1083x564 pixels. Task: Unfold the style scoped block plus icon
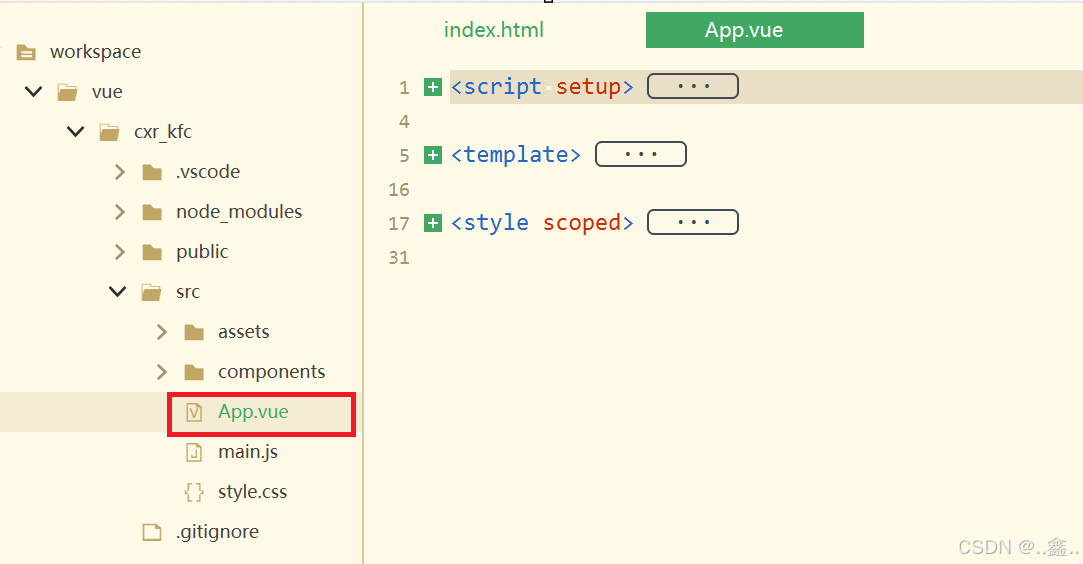433,223
